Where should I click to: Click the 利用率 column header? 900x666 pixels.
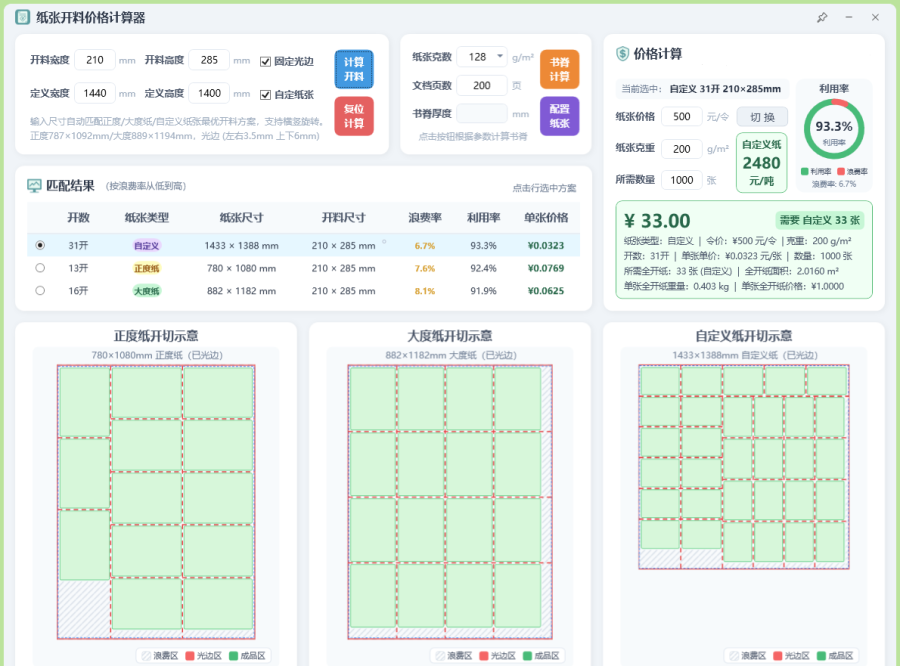(483, 218)
